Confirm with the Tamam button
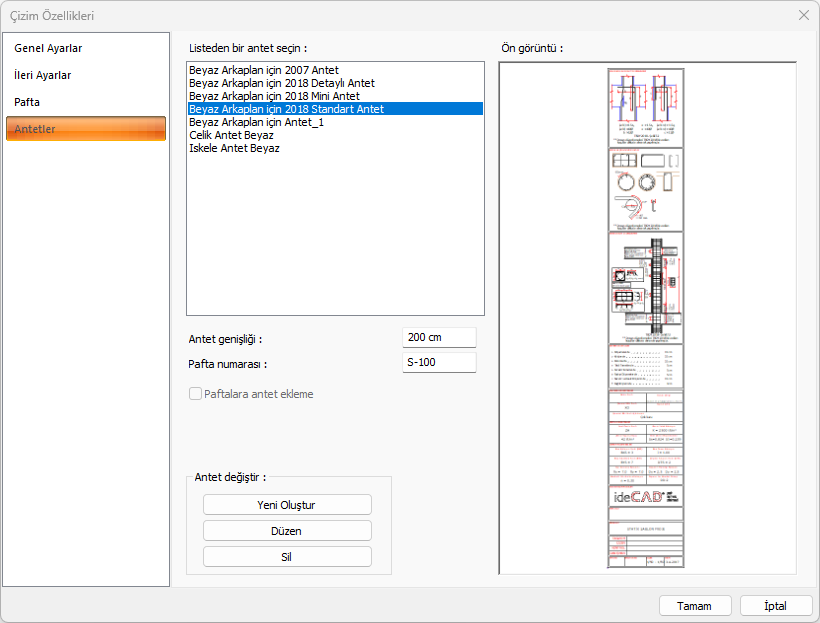The height and width of the screenshot is (623, 820). click(x=695, y=606)
